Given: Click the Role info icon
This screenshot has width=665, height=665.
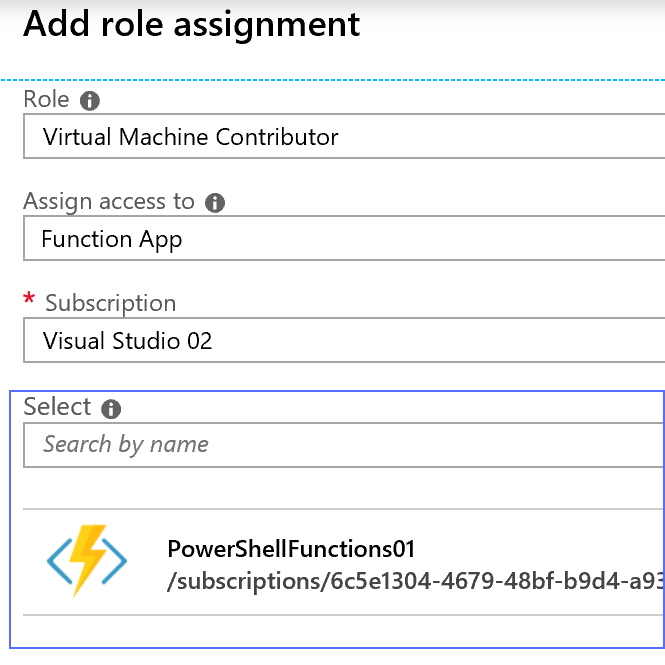Looking at the screenshot, I should click(x=90, y=101).
